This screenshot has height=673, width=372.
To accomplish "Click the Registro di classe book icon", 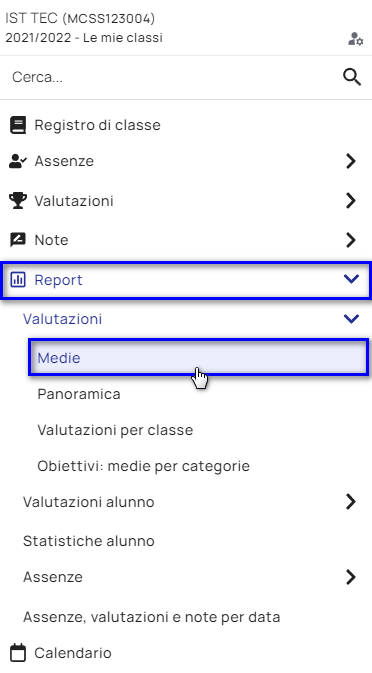I will 18,125.
